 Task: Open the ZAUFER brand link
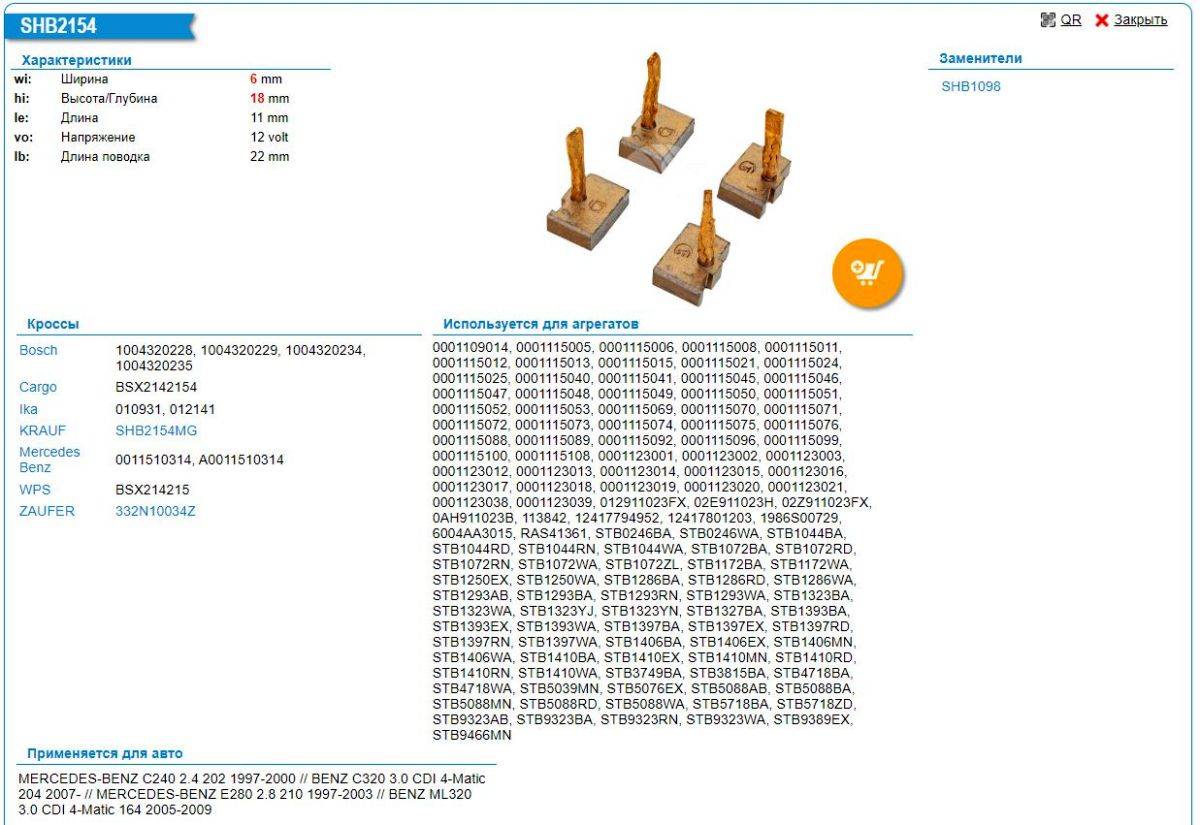[x=46, y=511]
